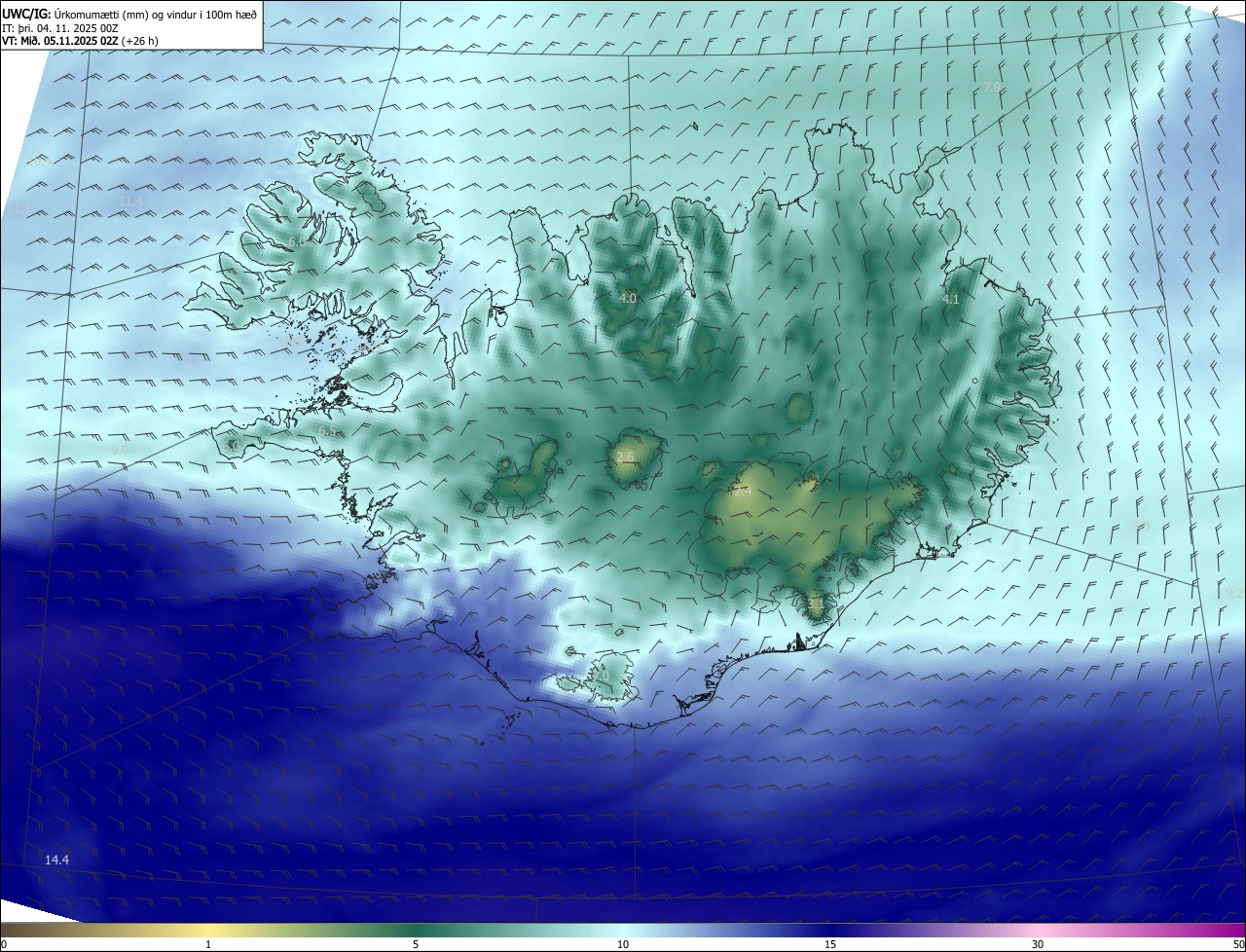The width and height of the screenshot is (1246, 952).
Task: Click the 2.6 value label on the glacier
Action: [625, 457]
